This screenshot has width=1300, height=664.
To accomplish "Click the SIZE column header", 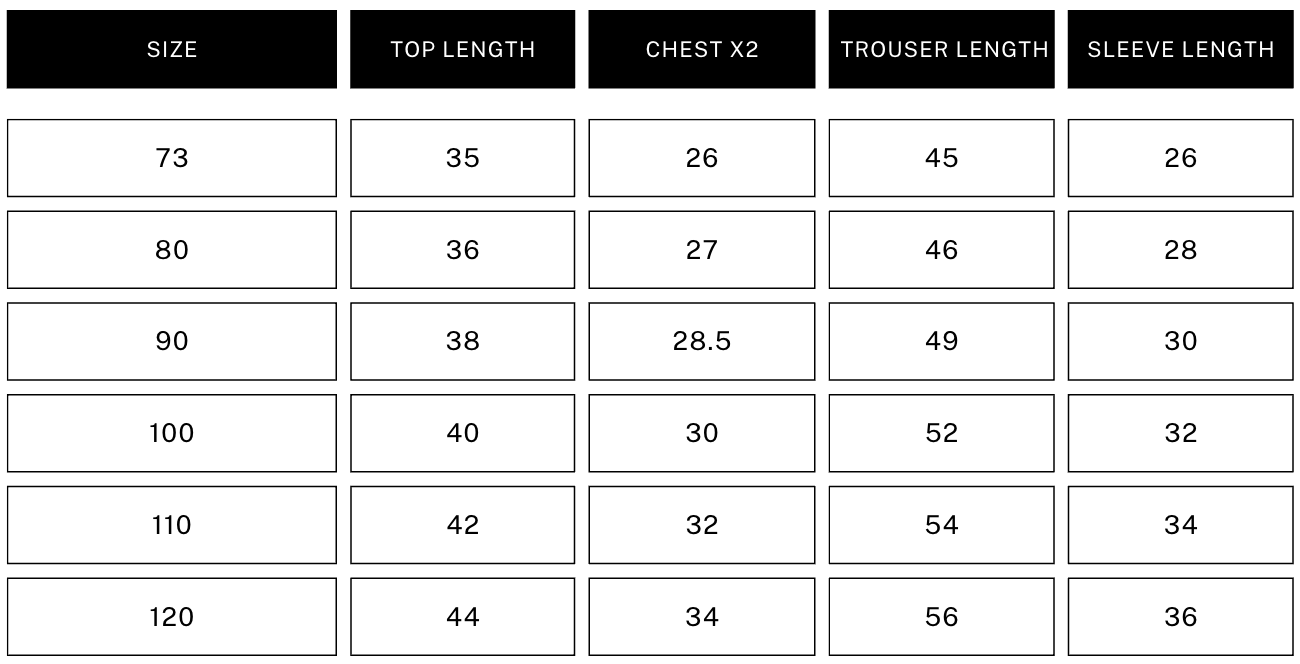I will click(x=172, y=50).
